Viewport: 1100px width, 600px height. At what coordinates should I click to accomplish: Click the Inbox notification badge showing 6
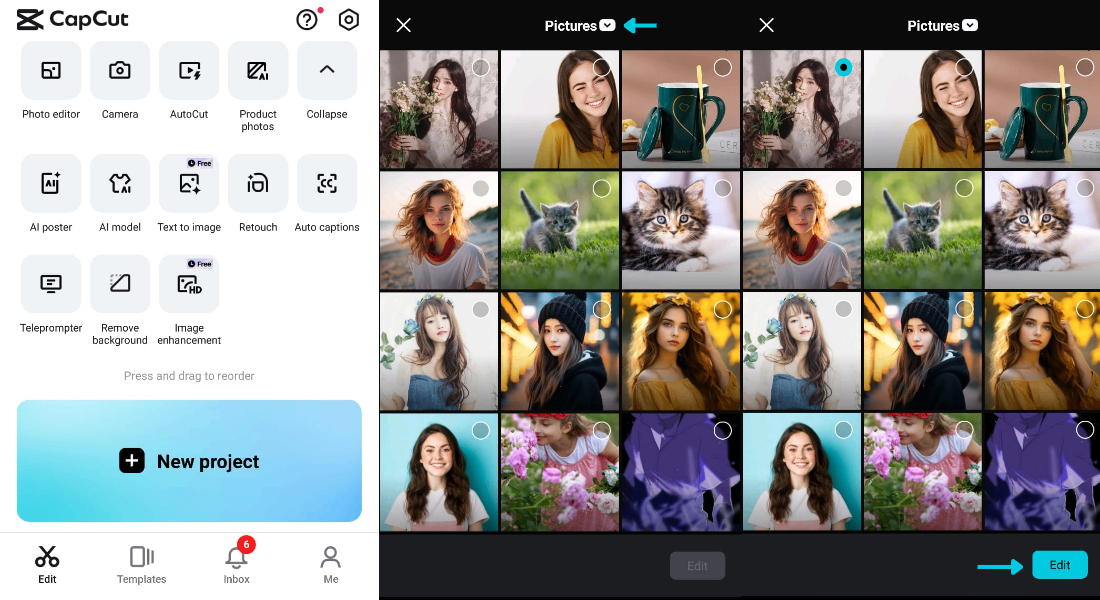[x=246, y=544]
